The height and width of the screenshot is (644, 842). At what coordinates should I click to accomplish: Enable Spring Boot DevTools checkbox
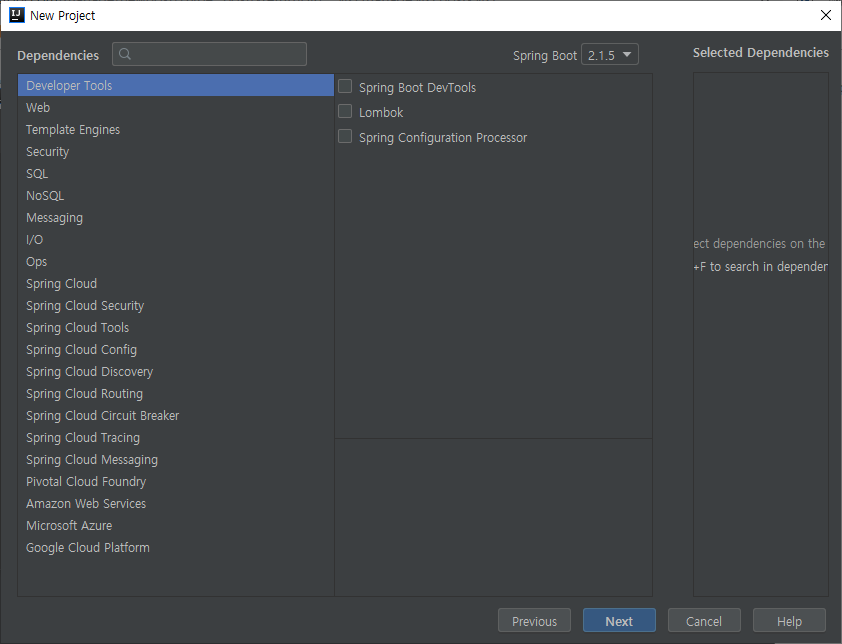click(x=345, y=86)
